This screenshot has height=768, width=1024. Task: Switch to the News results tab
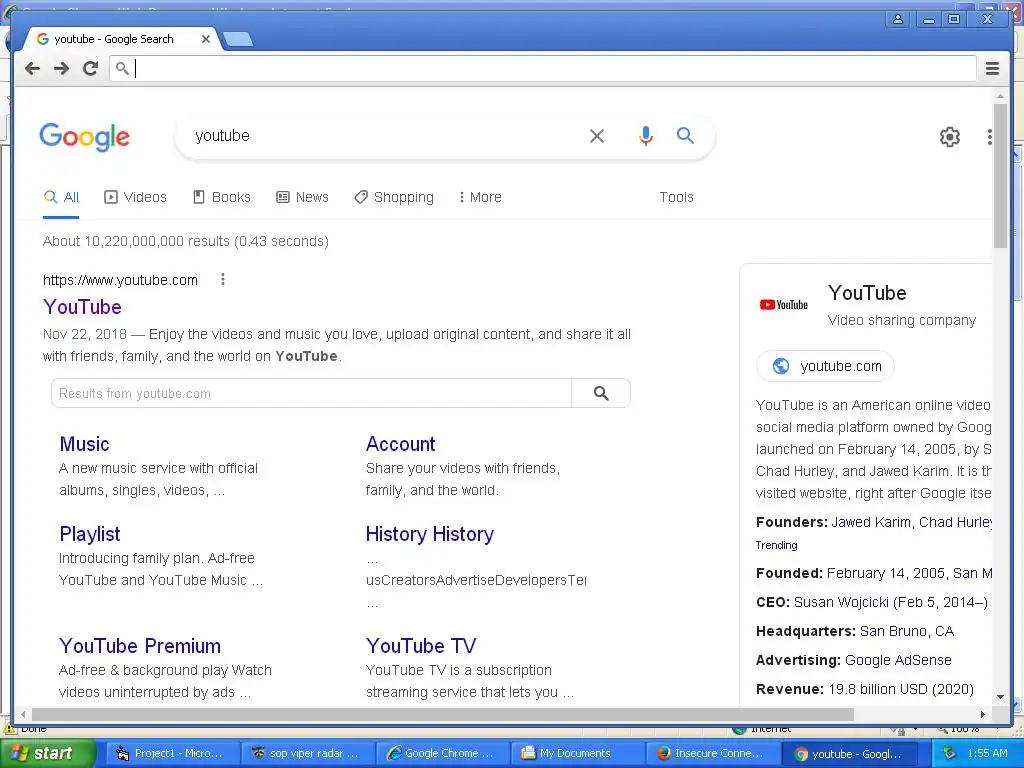click(302, 197)
